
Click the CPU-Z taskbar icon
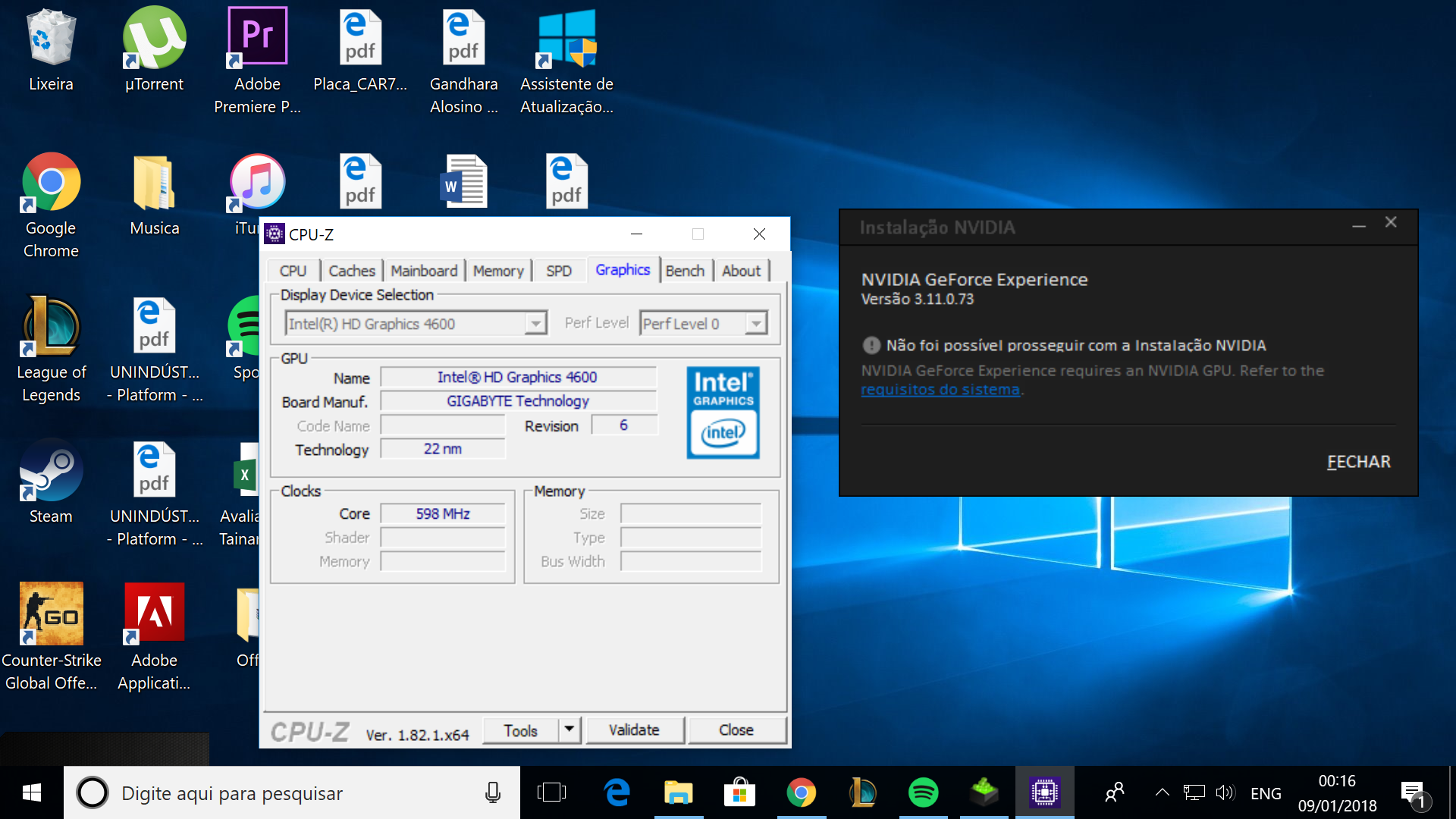(1044, 793)
